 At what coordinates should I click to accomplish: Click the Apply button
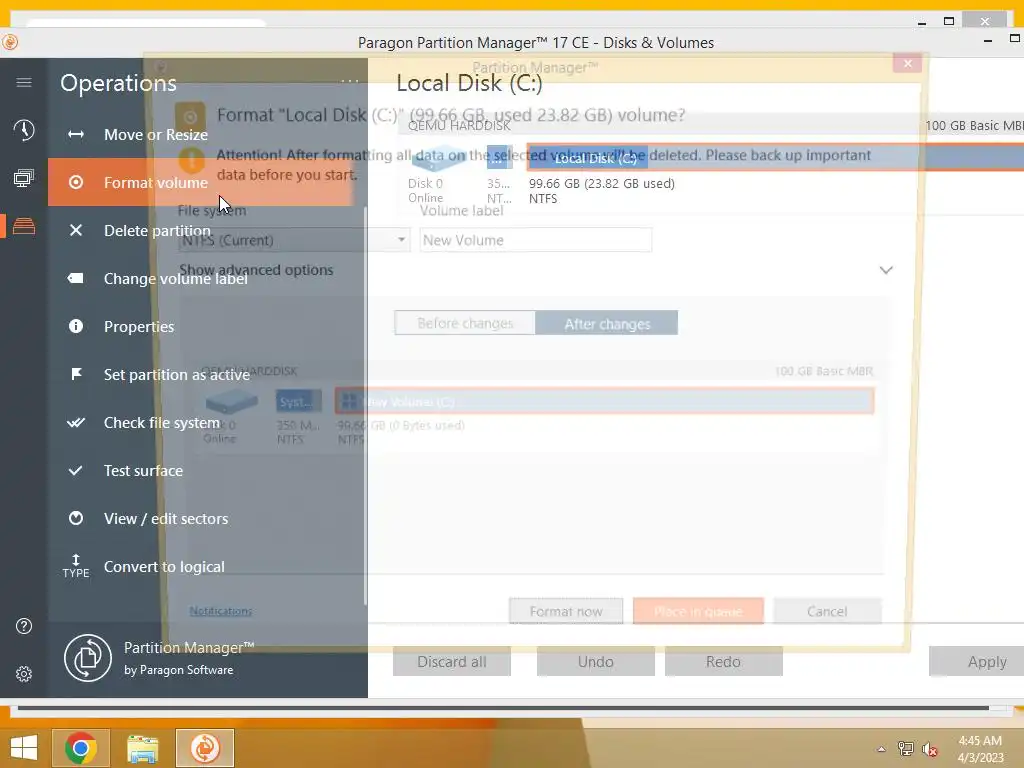[x=978, y=662]
